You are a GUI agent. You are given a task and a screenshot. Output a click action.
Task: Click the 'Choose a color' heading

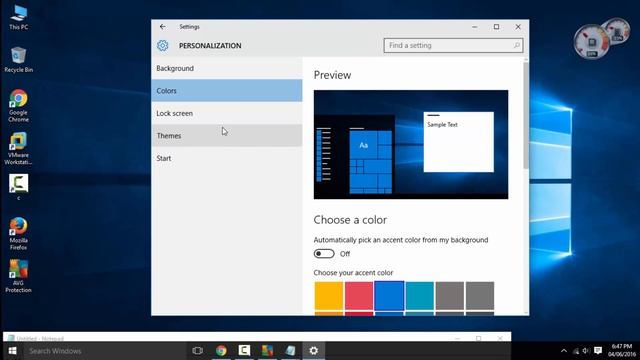[x=350, y=220]
